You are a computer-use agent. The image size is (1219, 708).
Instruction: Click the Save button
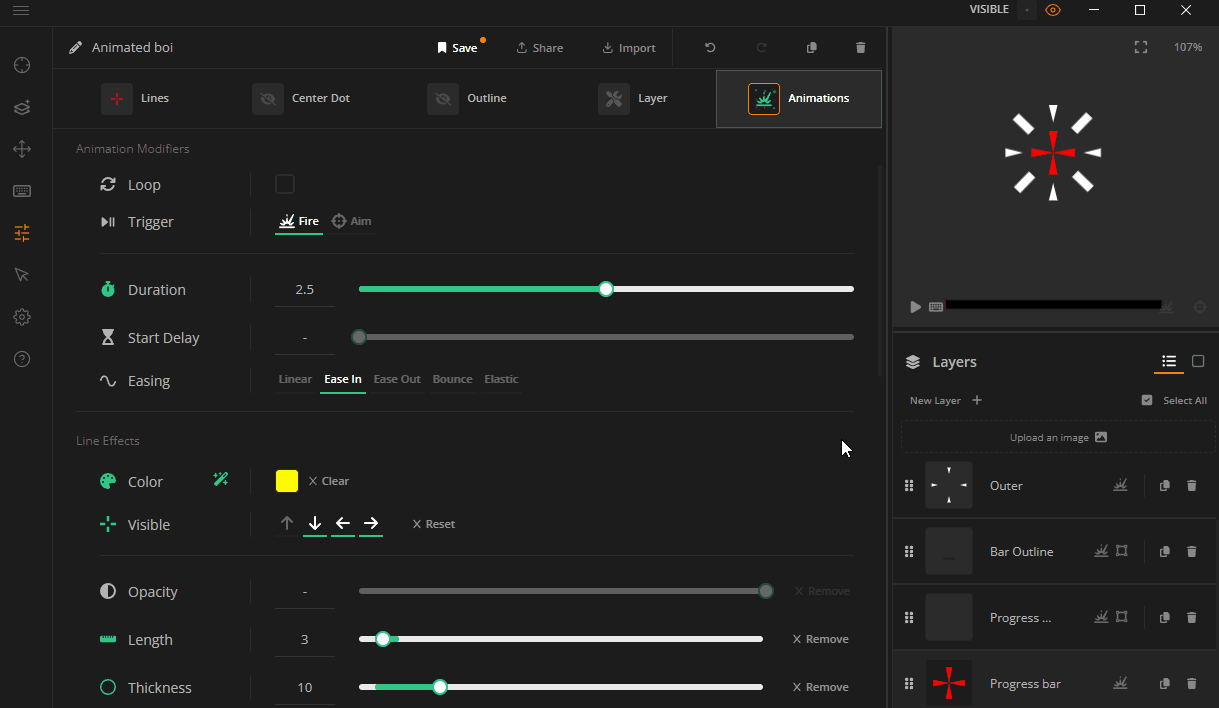click(457, 47)
